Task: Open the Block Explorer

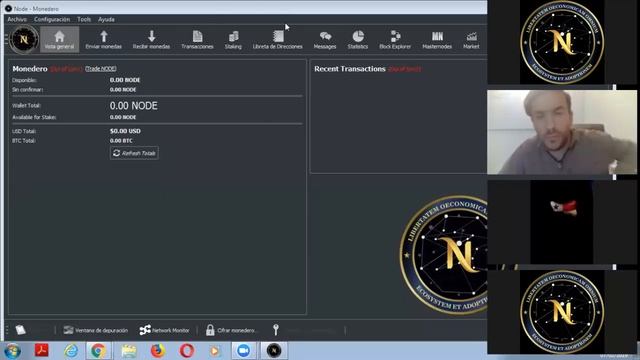Action: [x=395, y=40]
